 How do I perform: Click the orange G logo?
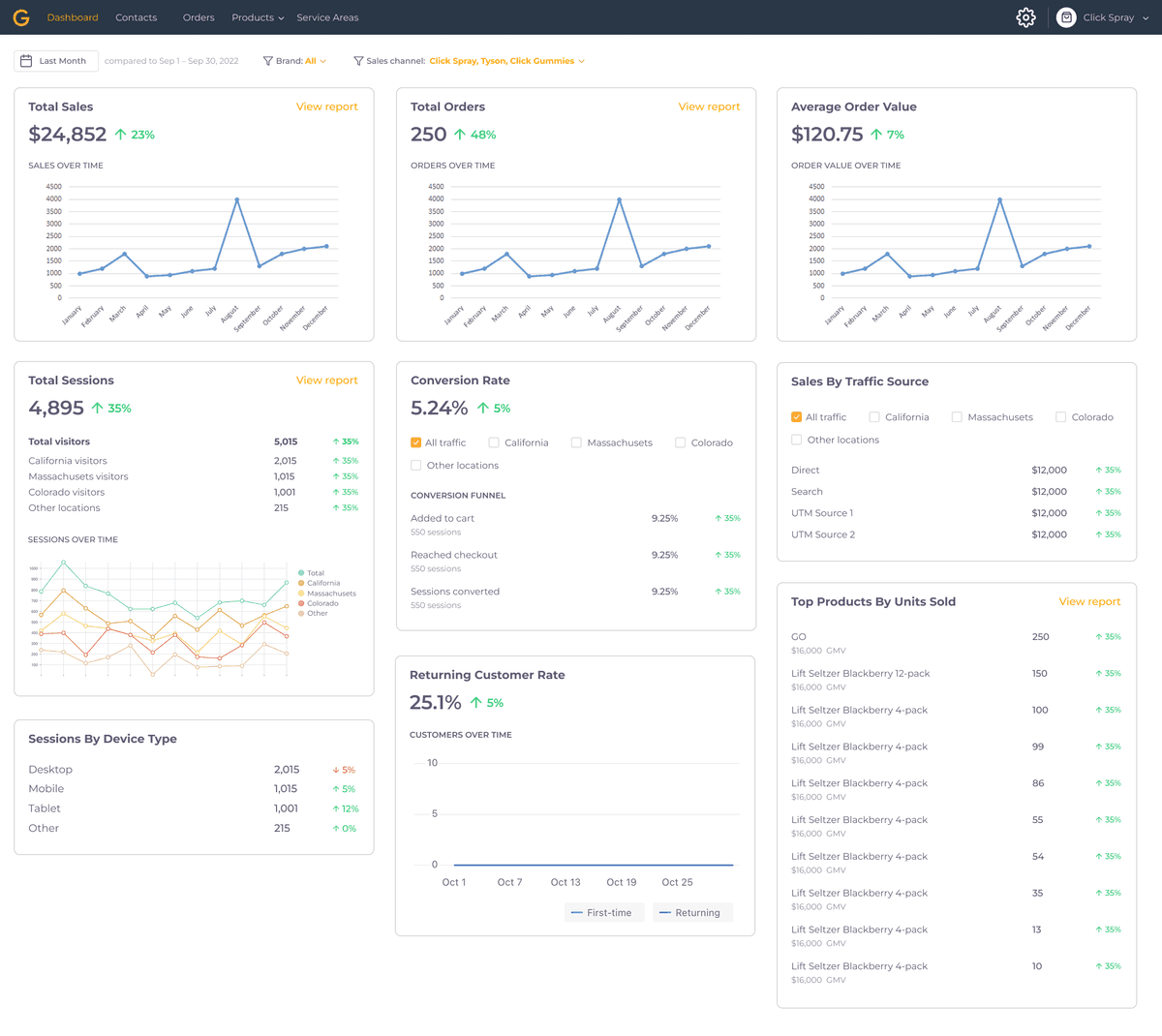(20, 16)
